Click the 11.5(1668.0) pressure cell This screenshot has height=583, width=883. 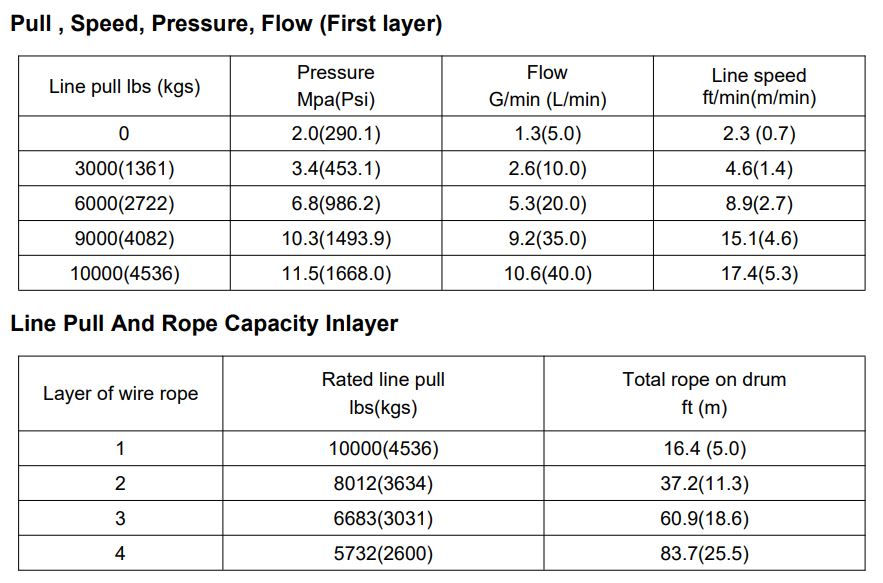click(x=336, y=273)
